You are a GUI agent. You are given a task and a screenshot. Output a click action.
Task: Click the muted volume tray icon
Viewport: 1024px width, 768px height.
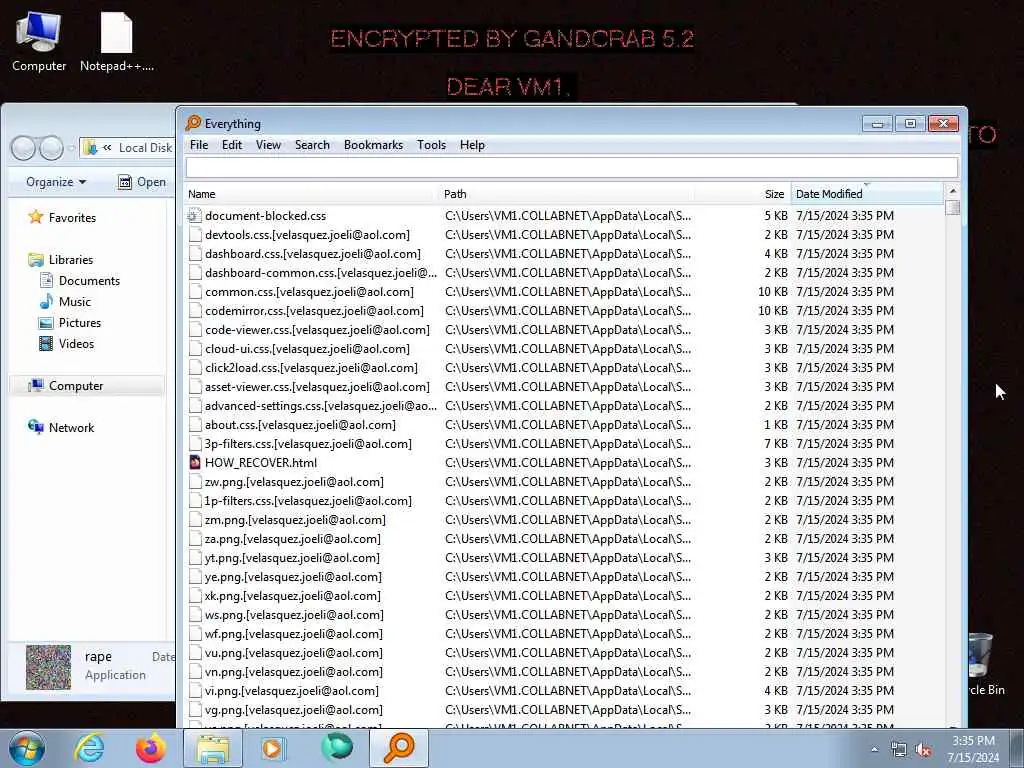(923, 750)
